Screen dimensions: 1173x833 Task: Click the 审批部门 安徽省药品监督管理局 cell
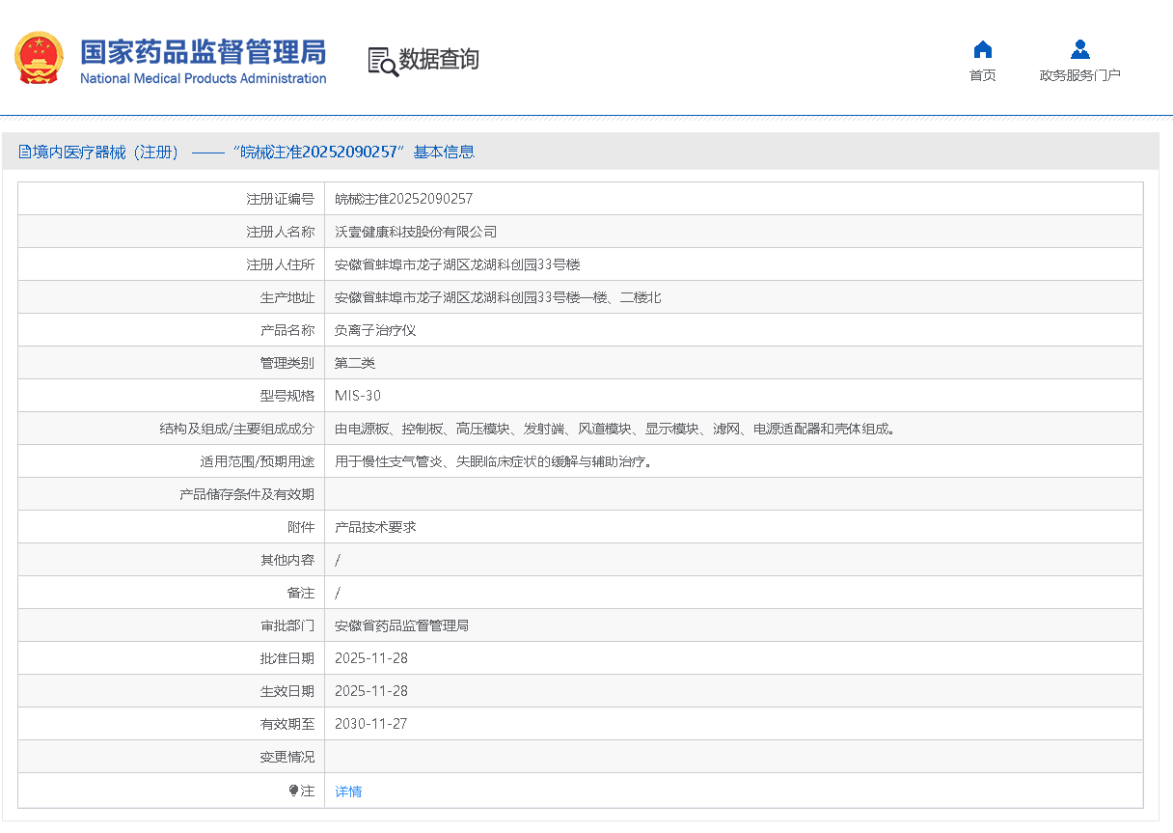400,625
